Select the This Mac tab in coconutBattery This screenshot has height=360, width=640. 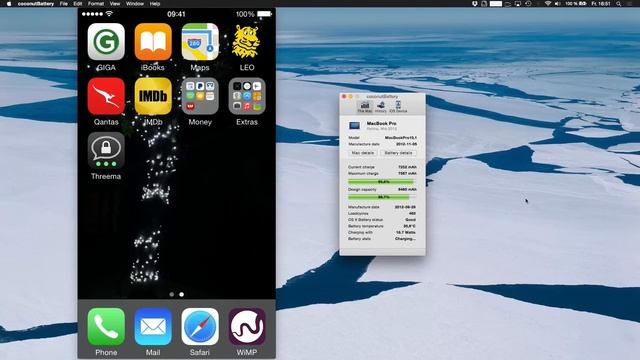[x=364, y=107]
